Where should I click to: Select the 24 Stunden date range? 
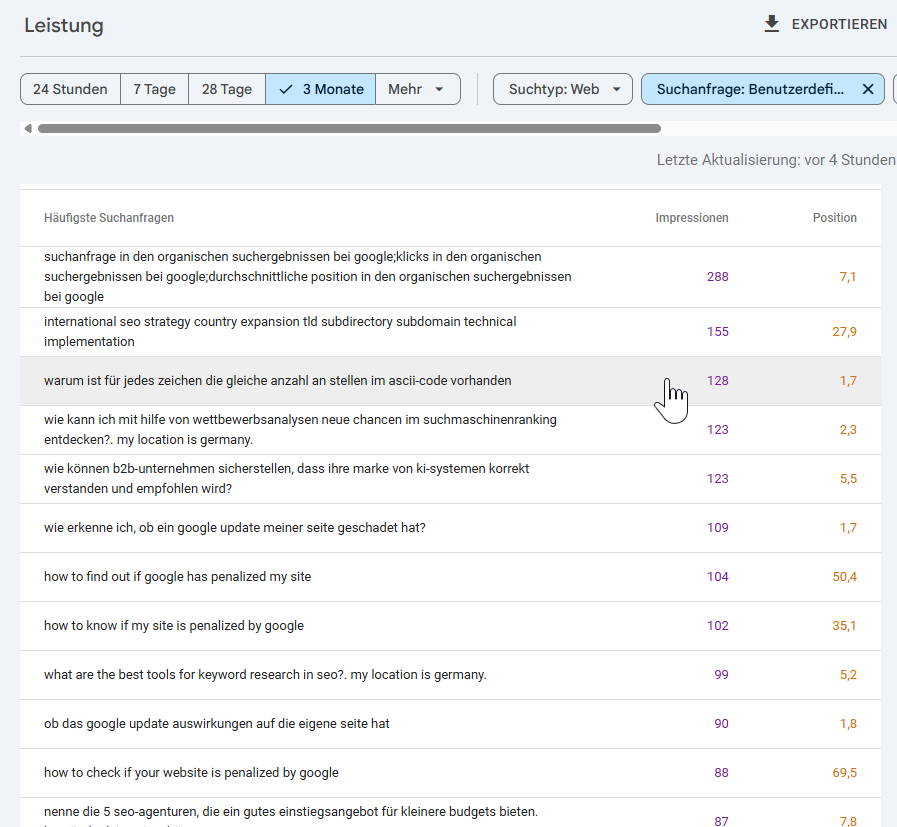(70, 89)
